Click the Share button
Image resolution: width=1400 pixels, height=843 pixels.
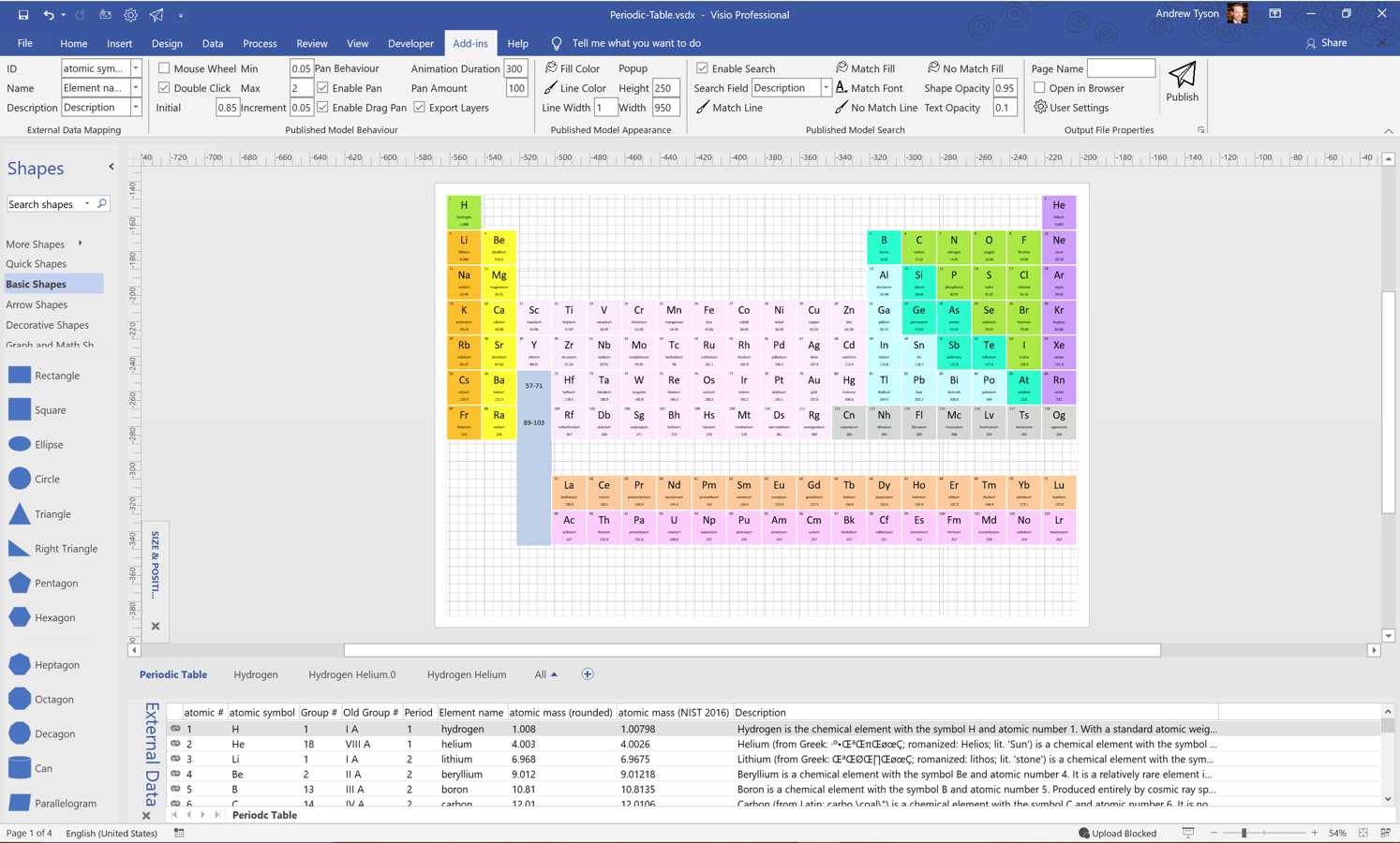coord(1326,43)
